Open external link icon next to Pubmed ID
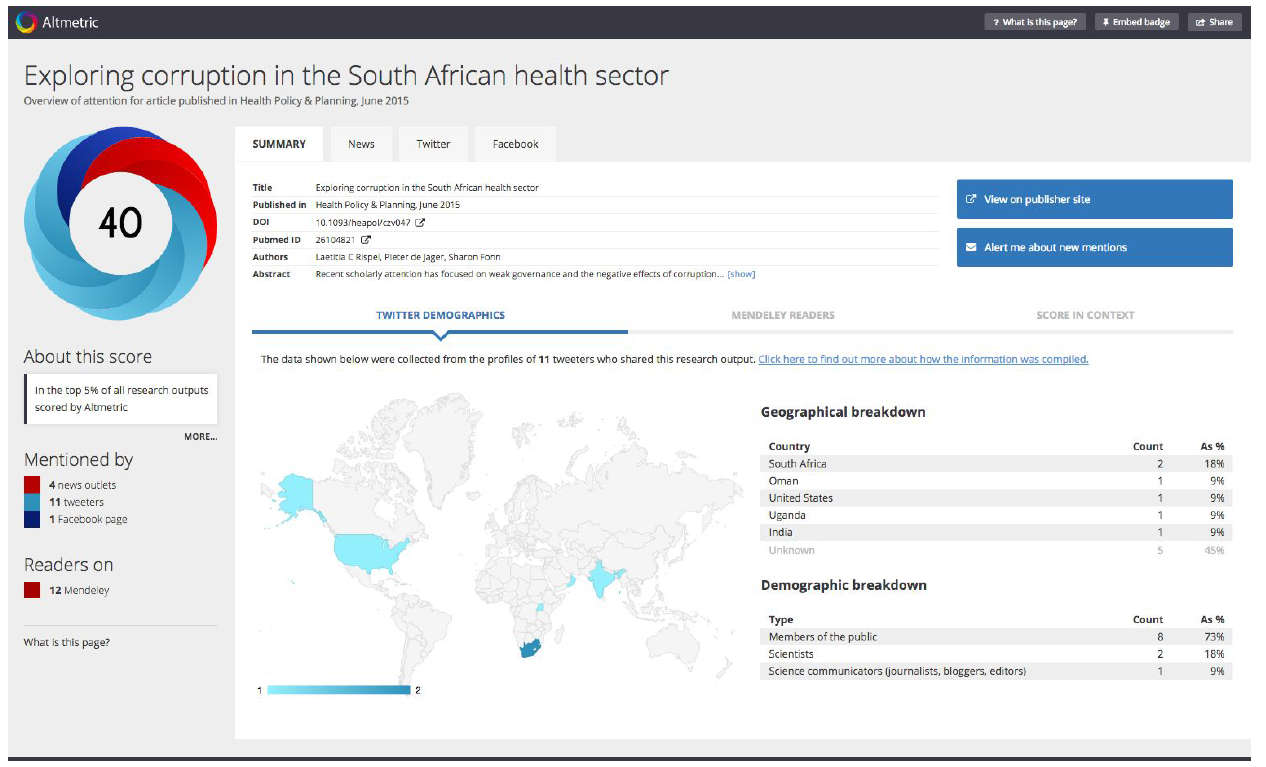 pyautogui.click(x=366, y=240)
